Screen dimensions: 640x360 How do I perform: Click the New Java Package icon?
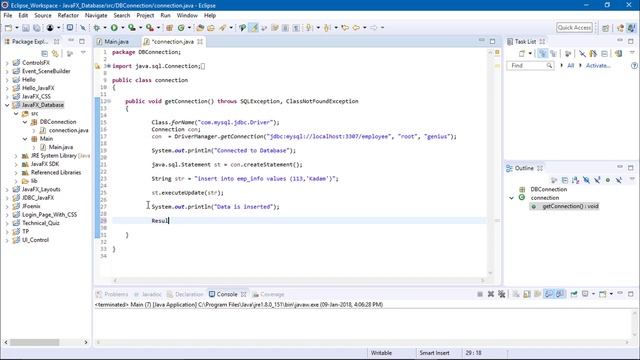[169, 28]
